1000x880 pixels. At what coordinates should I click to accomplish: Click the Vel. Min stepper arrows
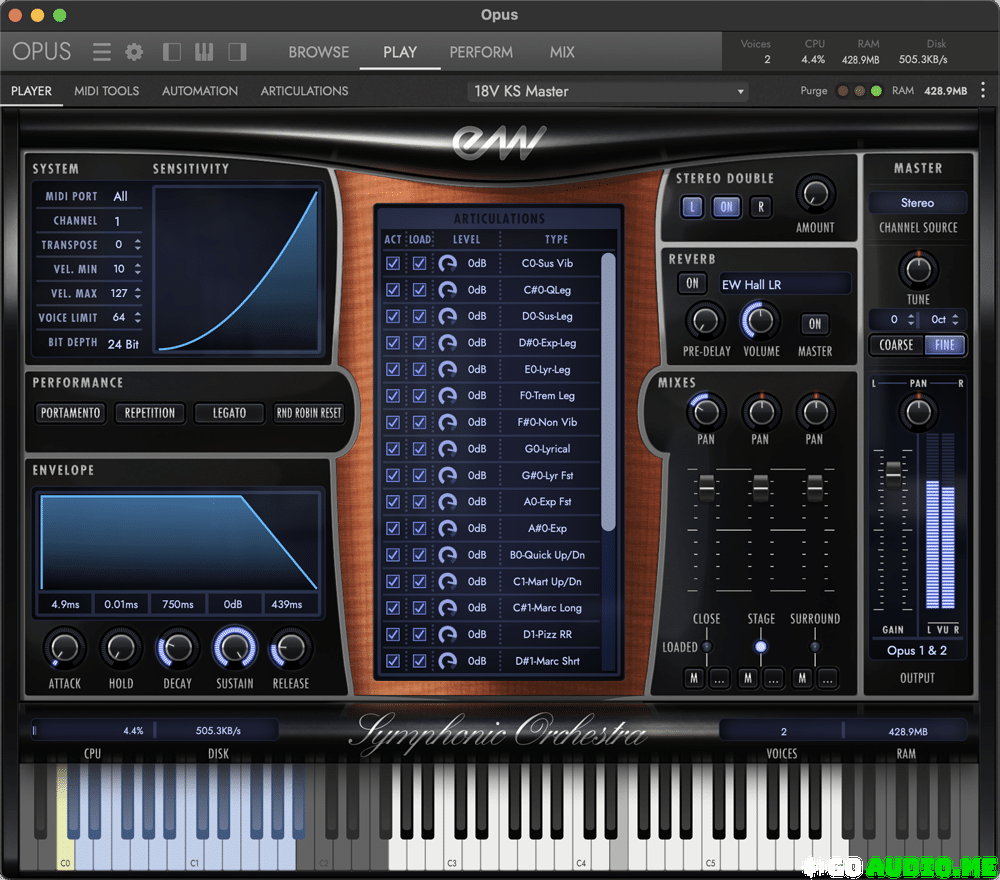tap(138, 269)
